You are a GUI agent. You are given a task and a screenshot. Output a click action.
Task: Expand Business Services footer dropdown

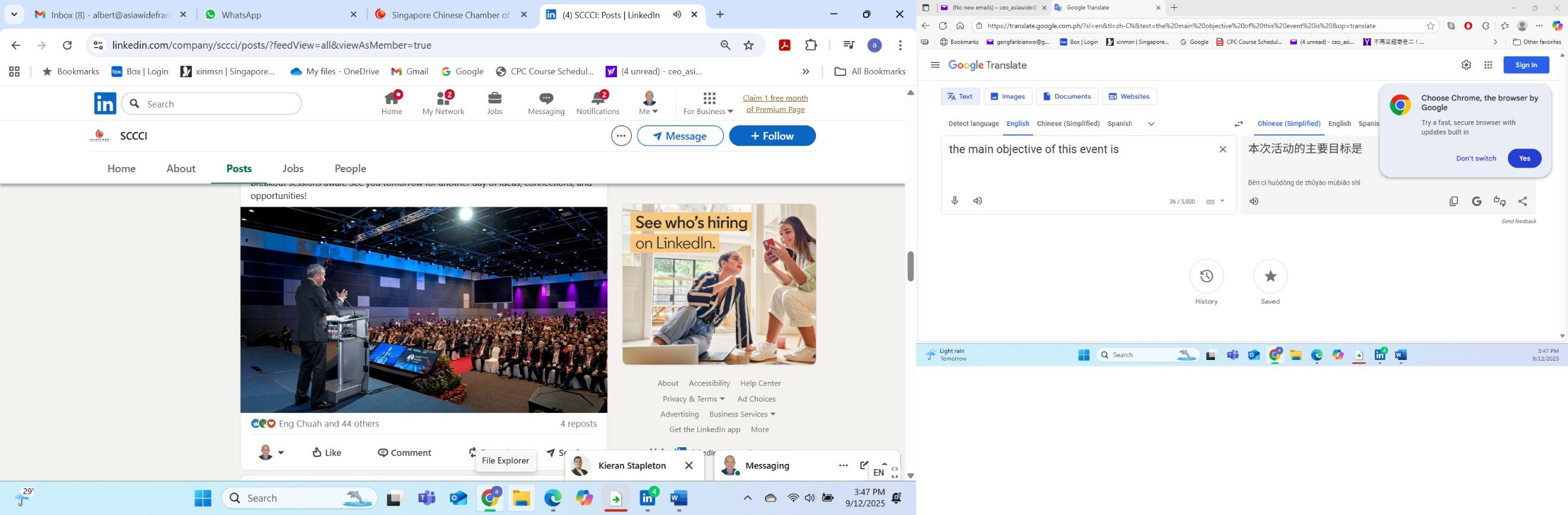point(742,414)
